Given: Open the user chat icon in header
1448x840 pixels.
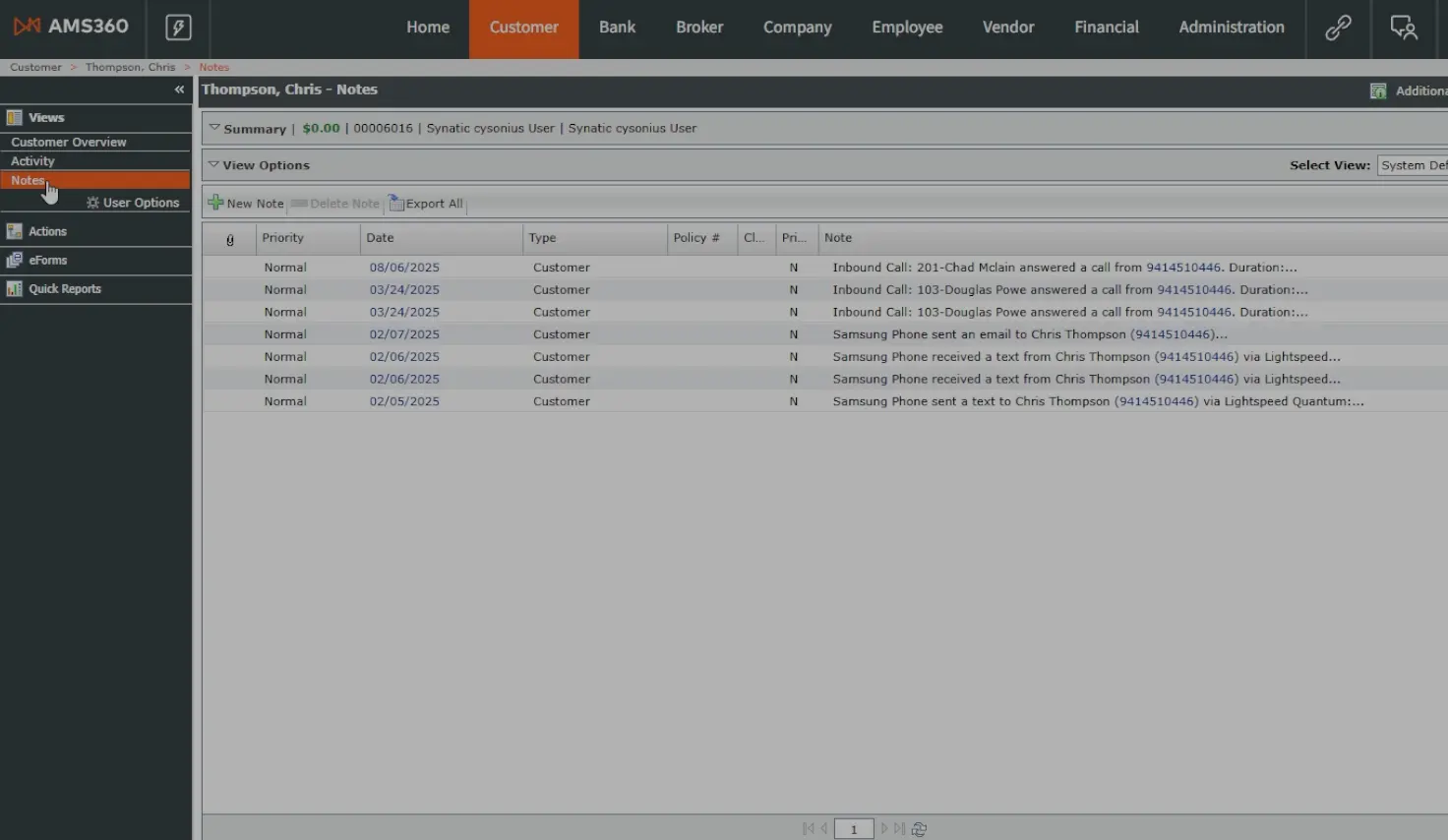Looking at the screenshot, I should click(1404, 28).
